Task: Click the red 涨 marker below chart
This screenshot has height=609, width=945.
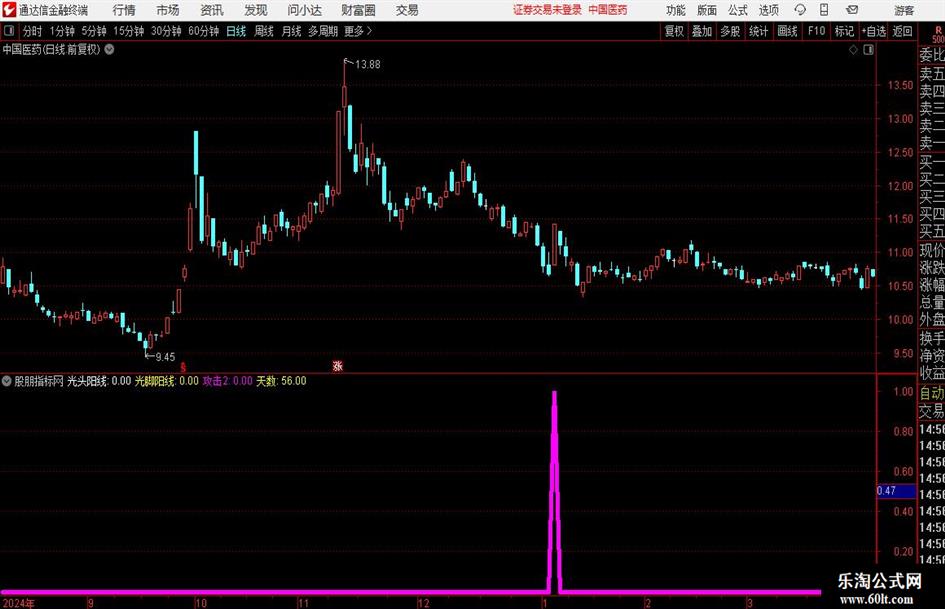Action: pyautogui.click(x=338, y=366)
